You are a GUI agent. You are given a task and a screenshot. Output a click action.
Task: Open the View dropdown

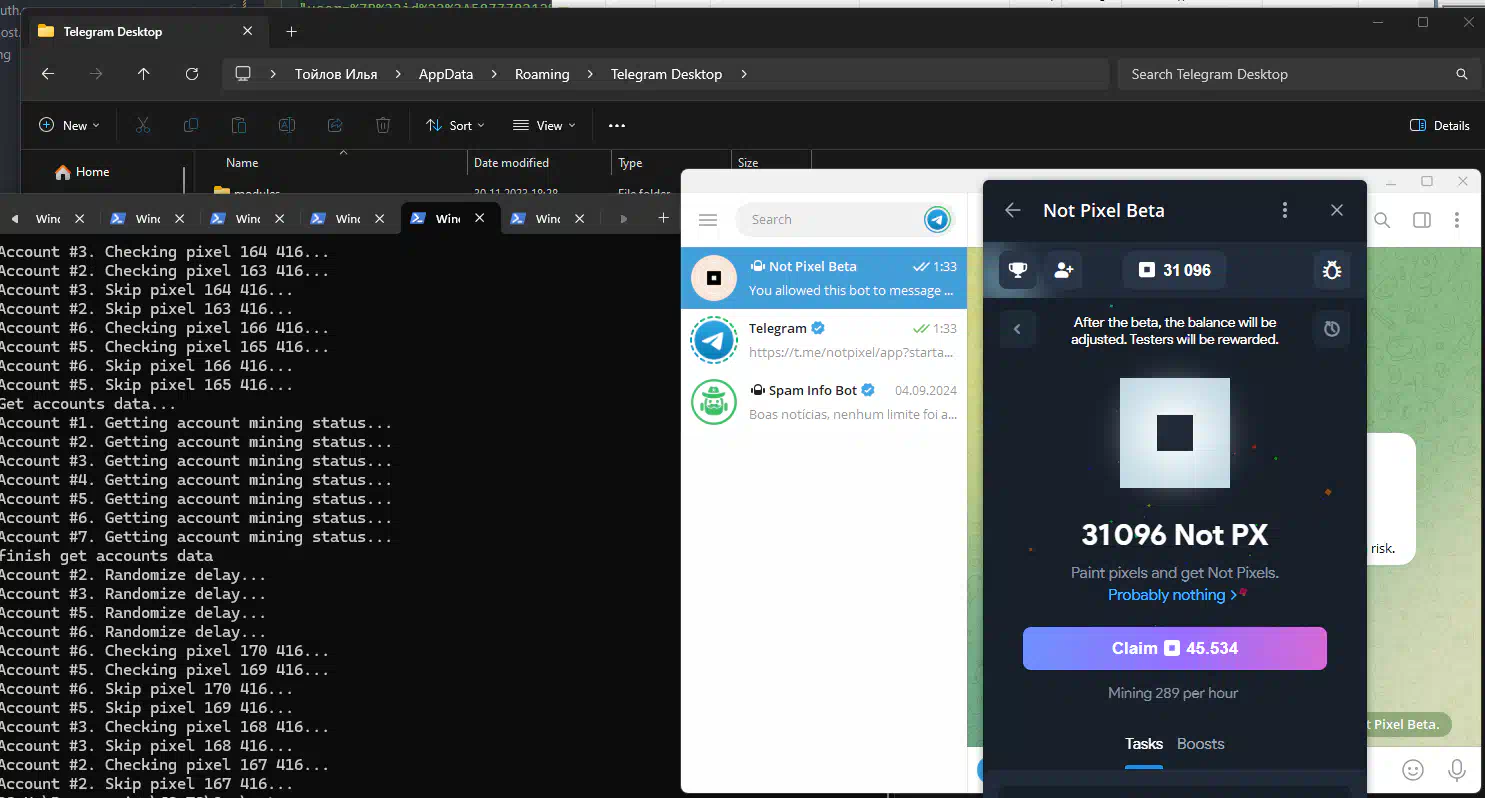click(544, 125)
